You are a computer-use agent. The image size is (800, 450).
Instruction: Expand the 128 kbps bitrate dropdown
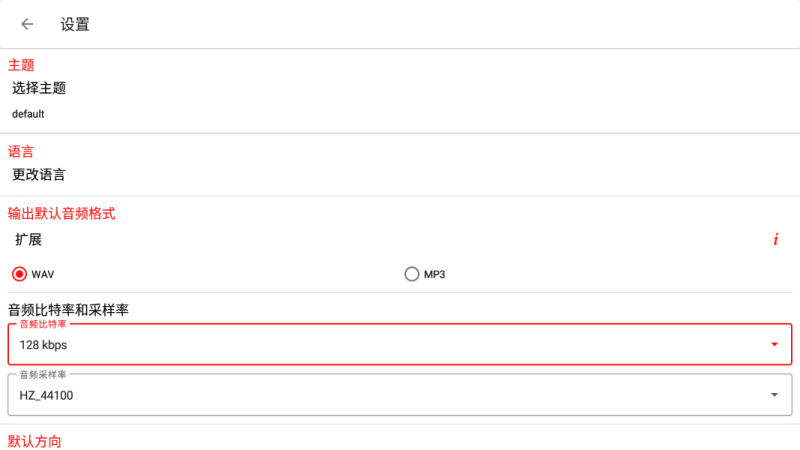click(400, 344)
